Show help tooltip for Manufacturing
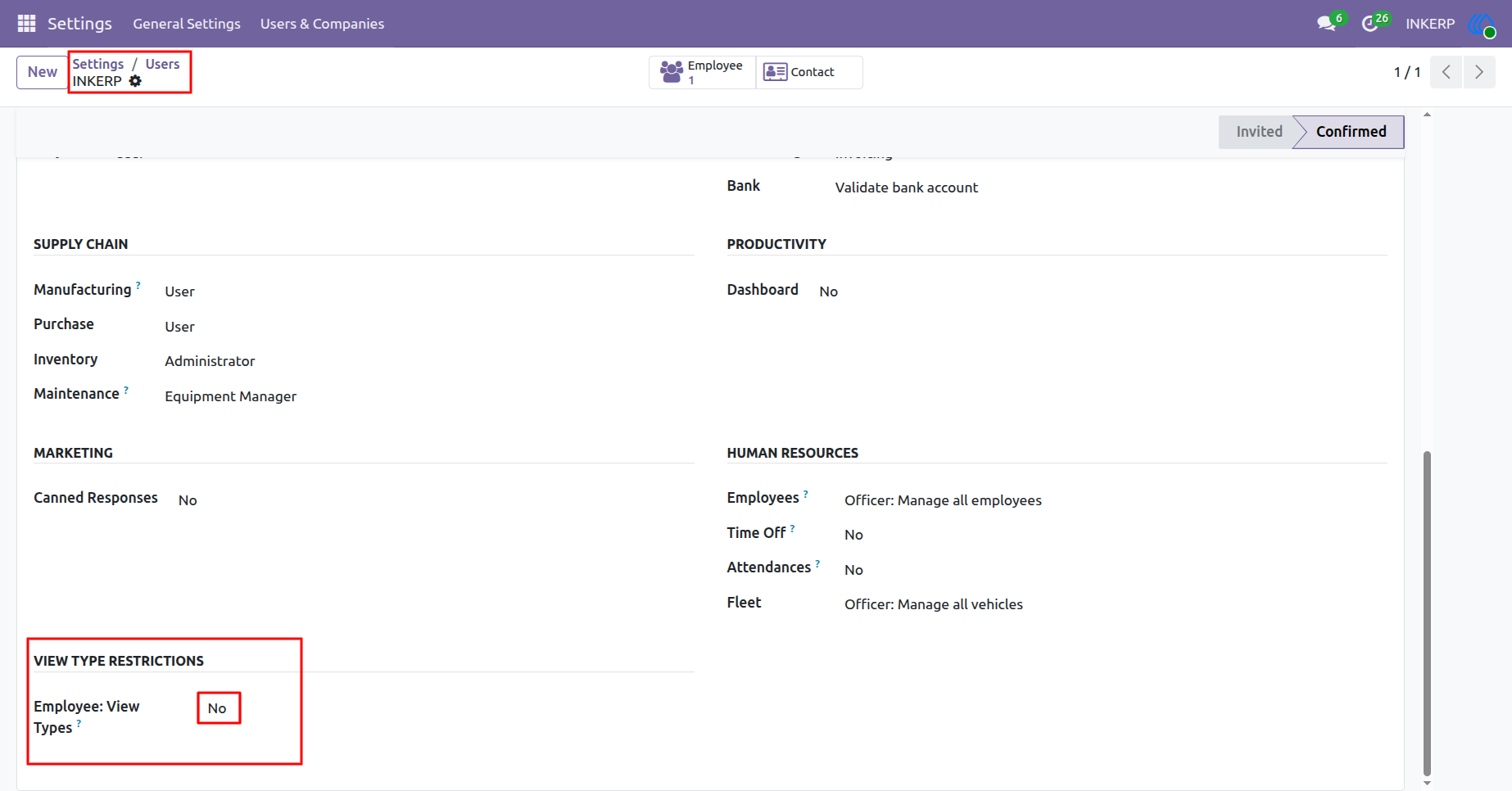The width and height of the screenshot is (1512, 791). (138, 285)
